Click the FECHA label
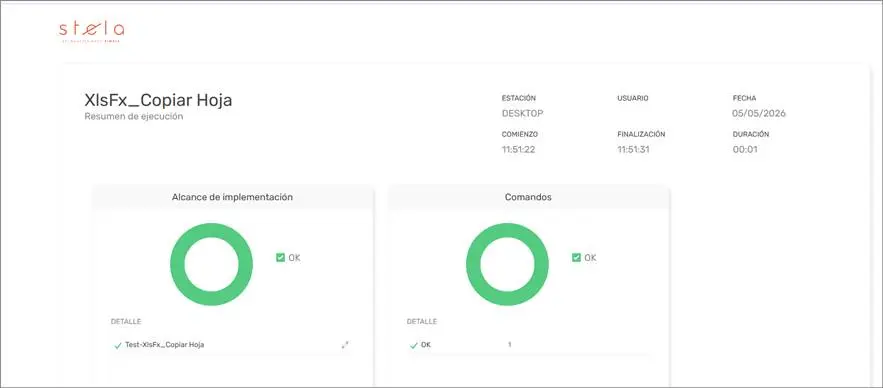883x388 pixels. click(x=744, y=98)
